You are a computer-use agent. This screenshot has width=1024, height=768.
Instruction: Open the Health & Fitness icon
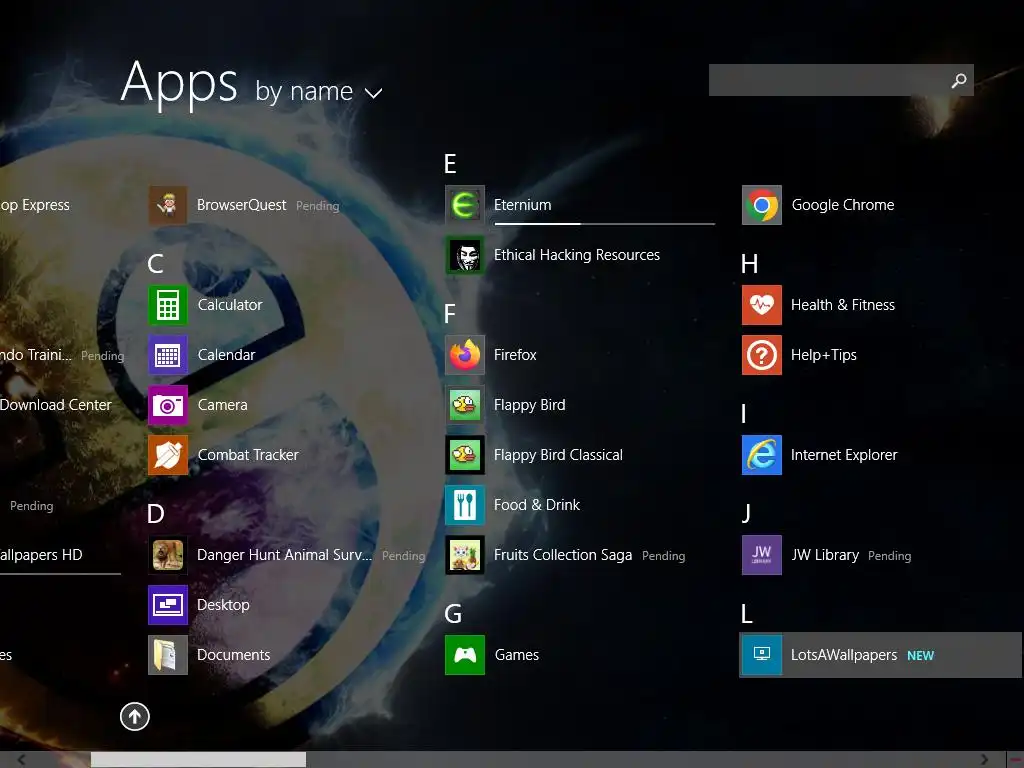pyautogui.click(x=761, y=305)
